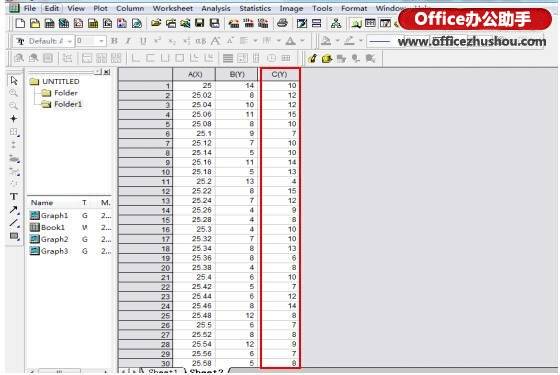Click the New Project icon

21,24
